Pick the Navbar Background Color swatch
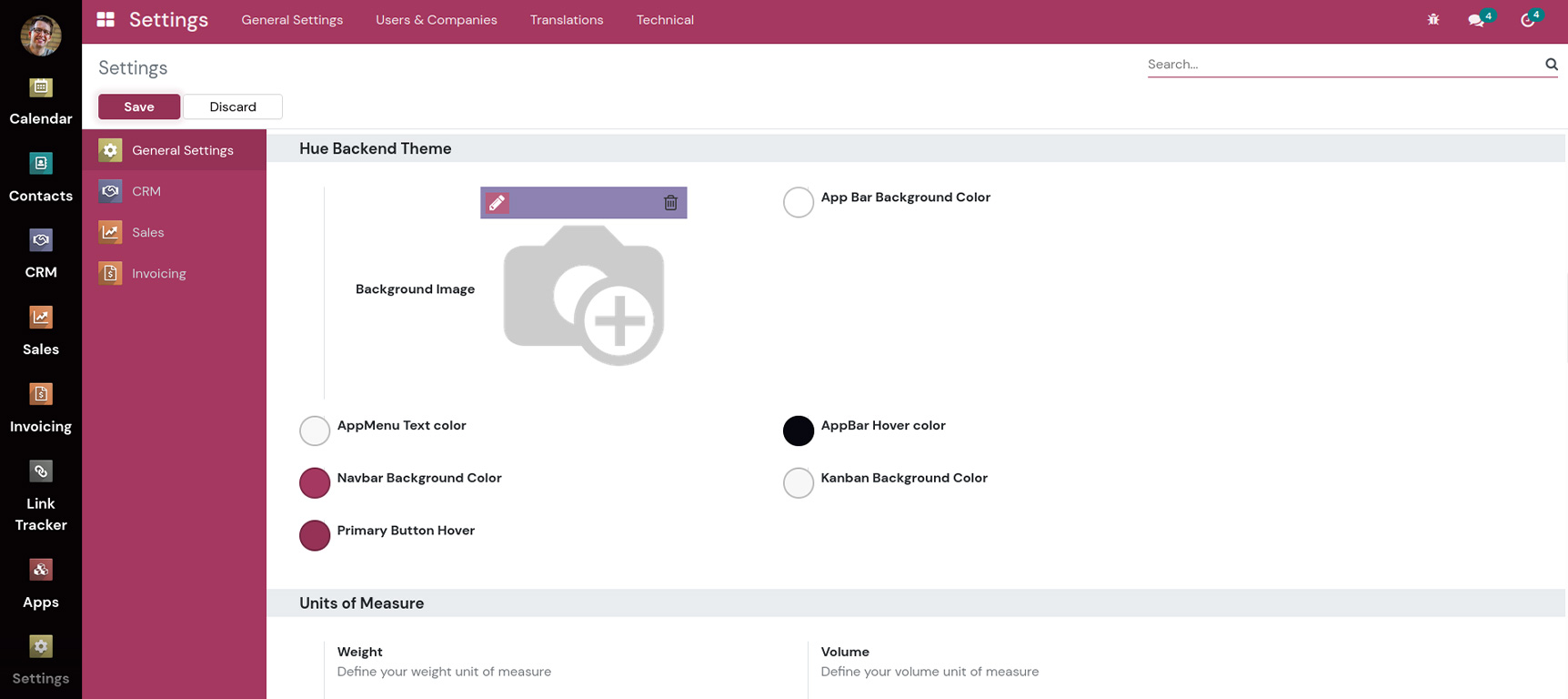Viewport: 1568px width, 699px height. [x=315, y=483]
